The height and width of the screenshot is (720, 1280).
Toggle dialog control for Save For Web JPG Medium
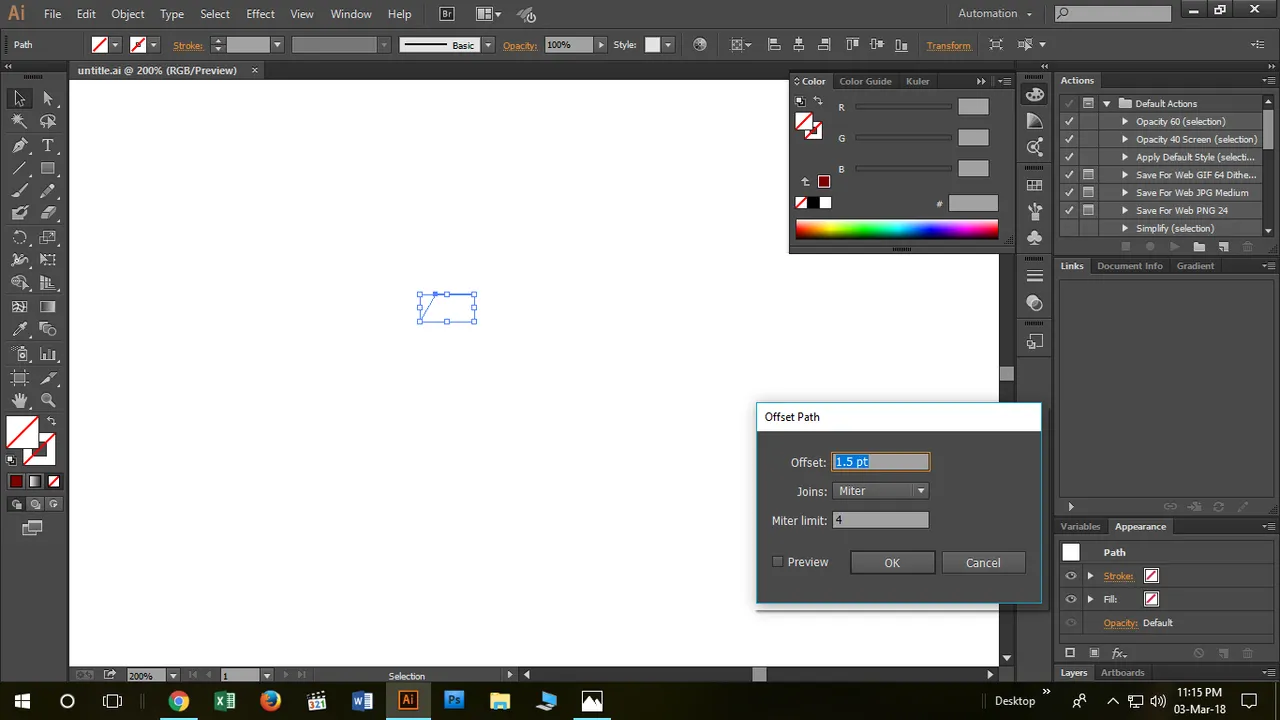1088,192
